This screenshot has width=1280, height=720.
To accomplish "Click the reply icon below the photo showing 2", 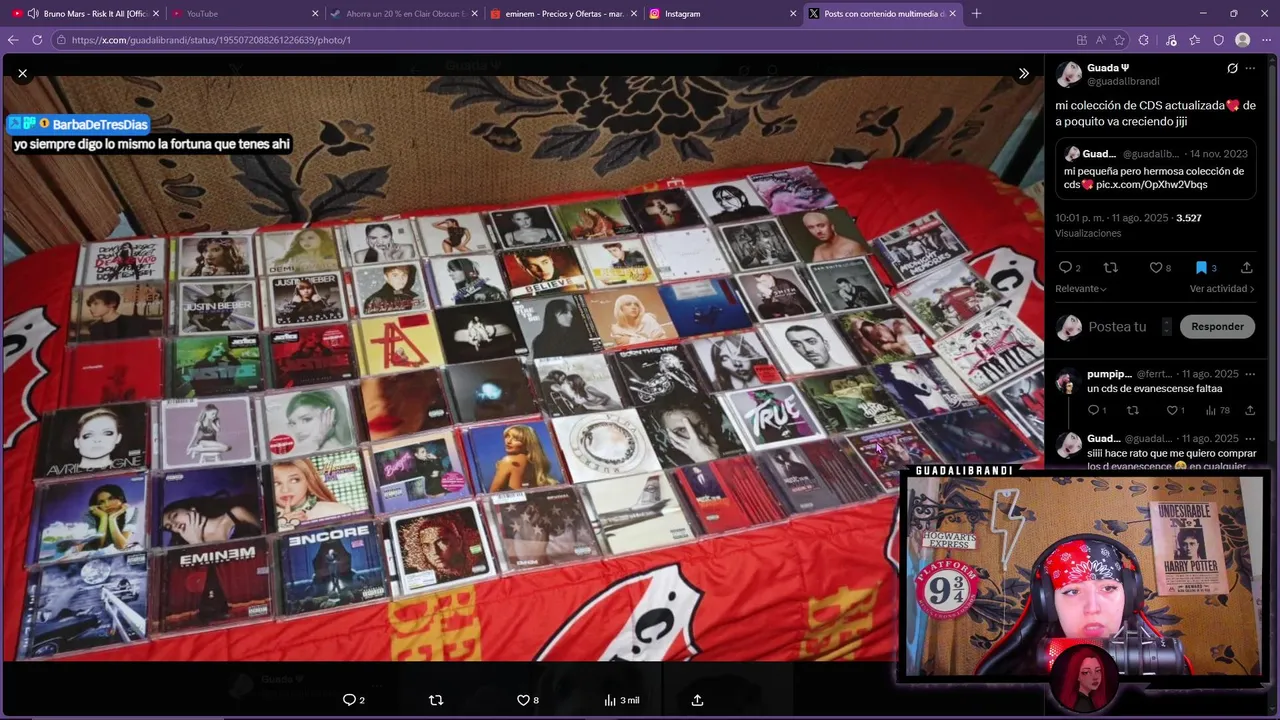I will [x=349, y=700].
